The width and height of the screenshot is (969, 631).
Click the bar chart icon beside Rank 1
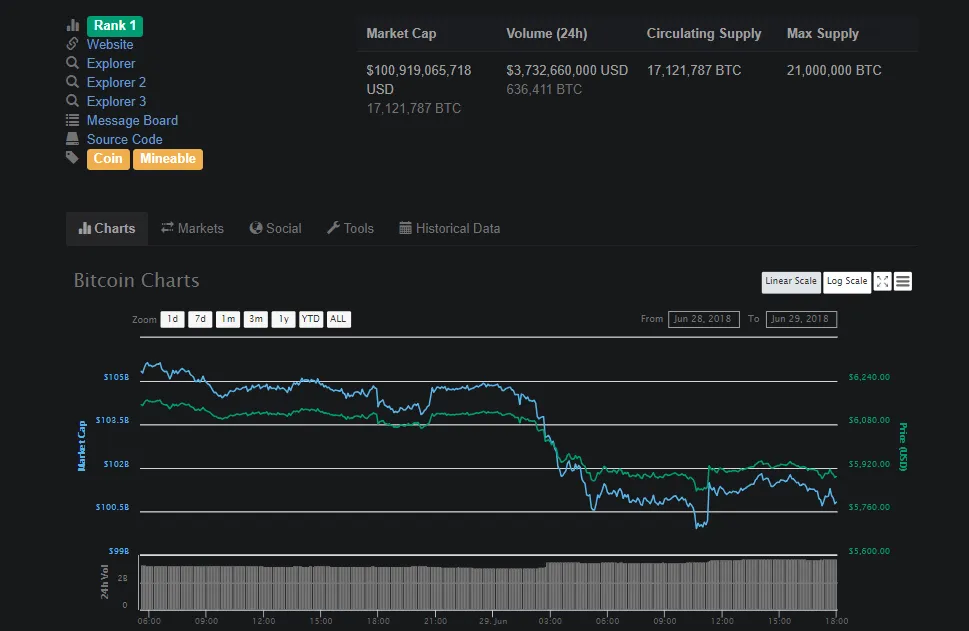73,25
